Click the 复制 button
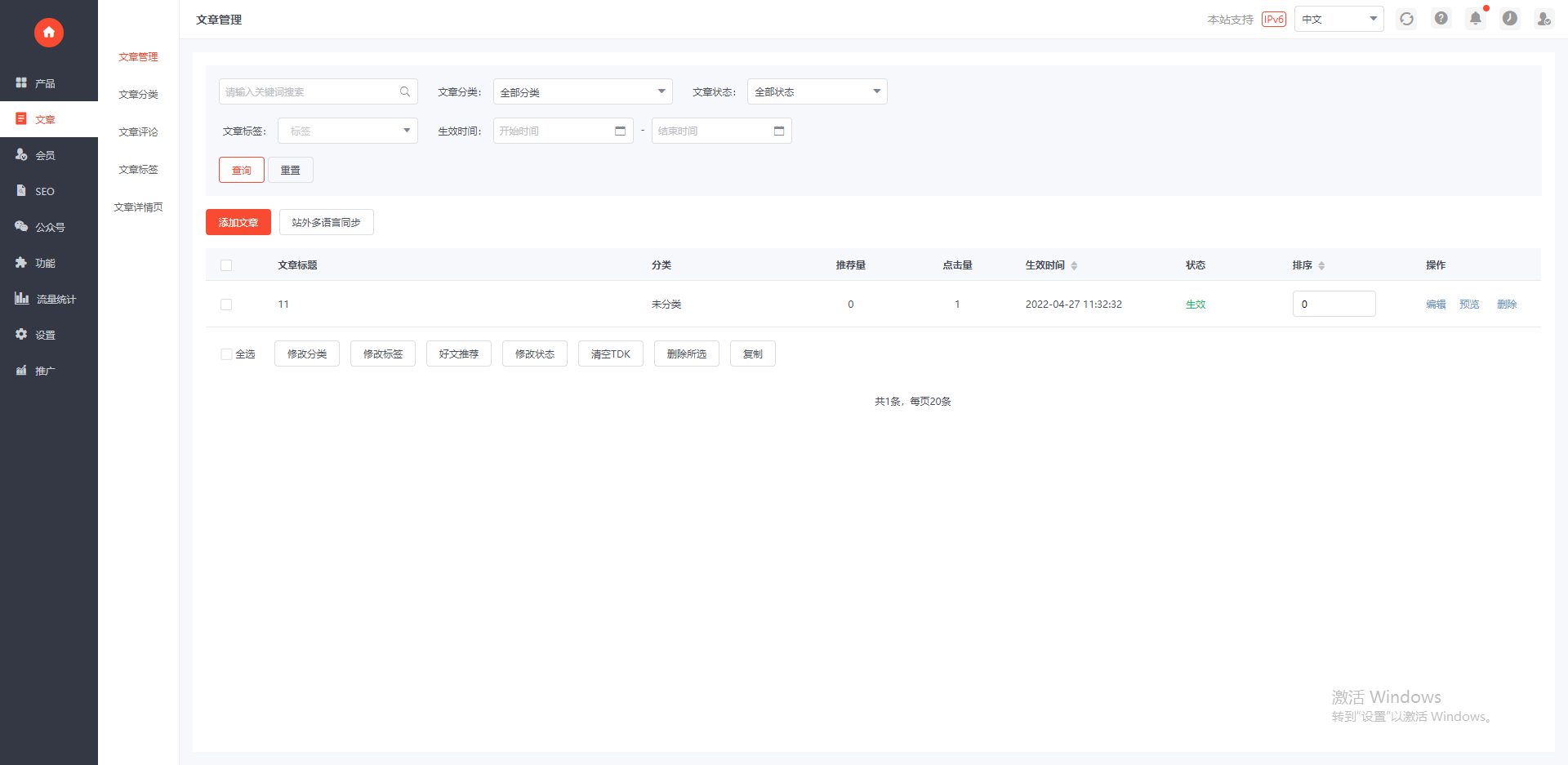The image size is (1568, 765). tap(753, 354)
